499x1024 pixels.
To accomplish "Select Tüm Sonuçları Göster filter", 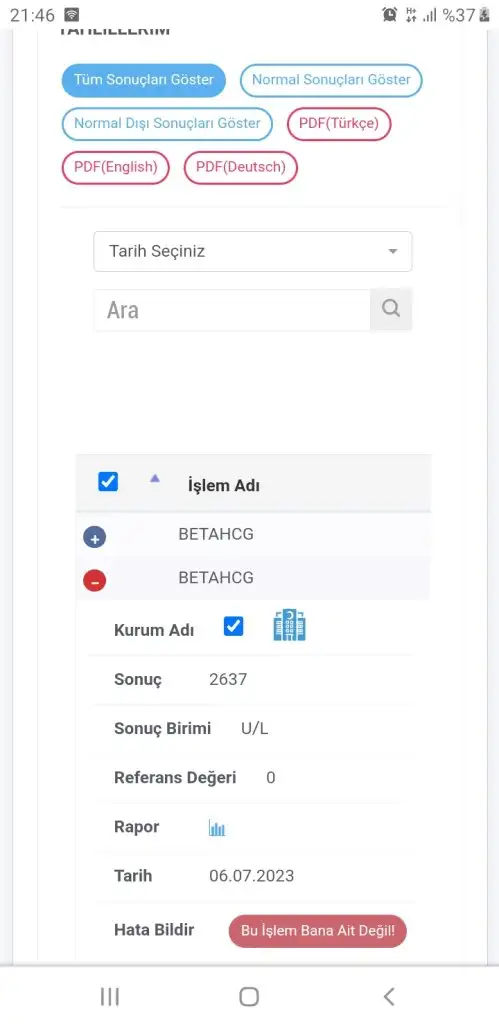I will click(x=144, y=80).
